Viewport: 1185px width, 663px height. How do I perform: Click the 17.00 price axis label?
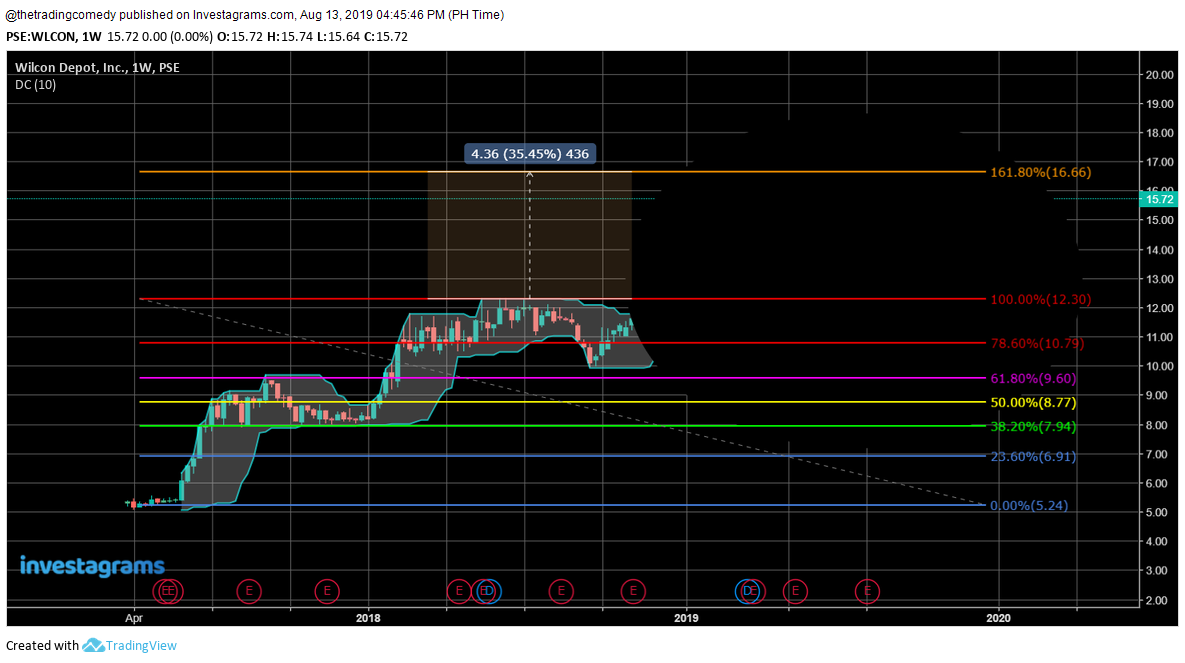coord(1159,163)
